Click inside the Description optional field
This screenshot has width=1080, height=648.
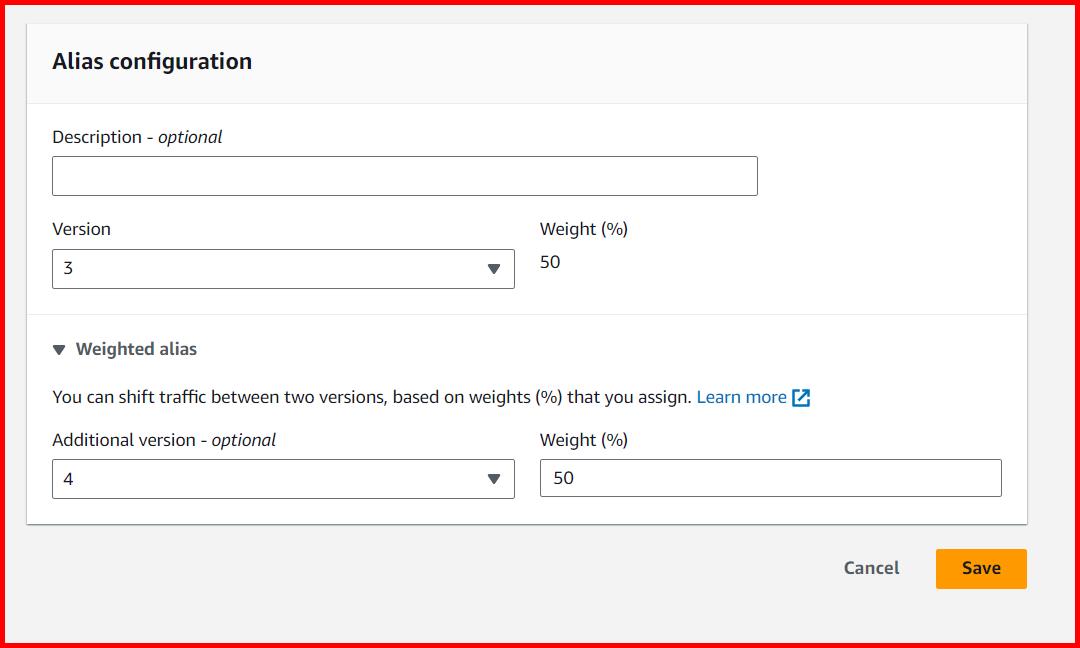pyautogui.click(x=404, y=175)
